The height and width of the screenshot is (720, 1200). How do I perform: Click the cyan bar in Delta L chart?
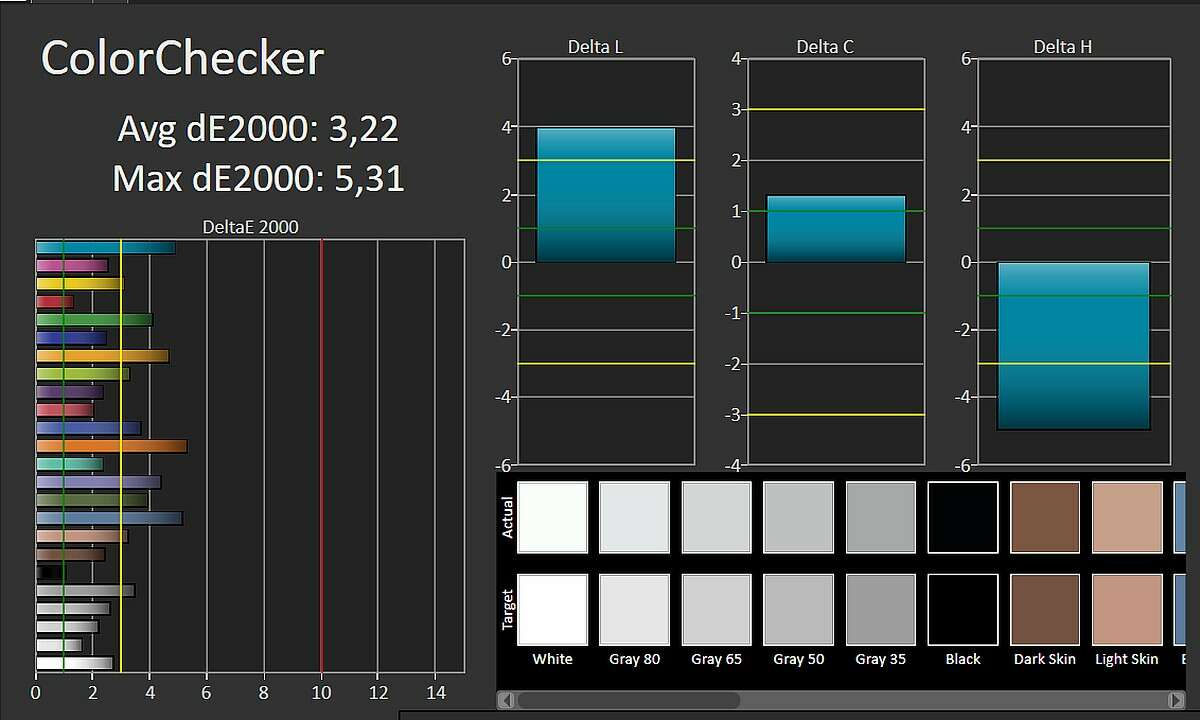coord(606,195)
